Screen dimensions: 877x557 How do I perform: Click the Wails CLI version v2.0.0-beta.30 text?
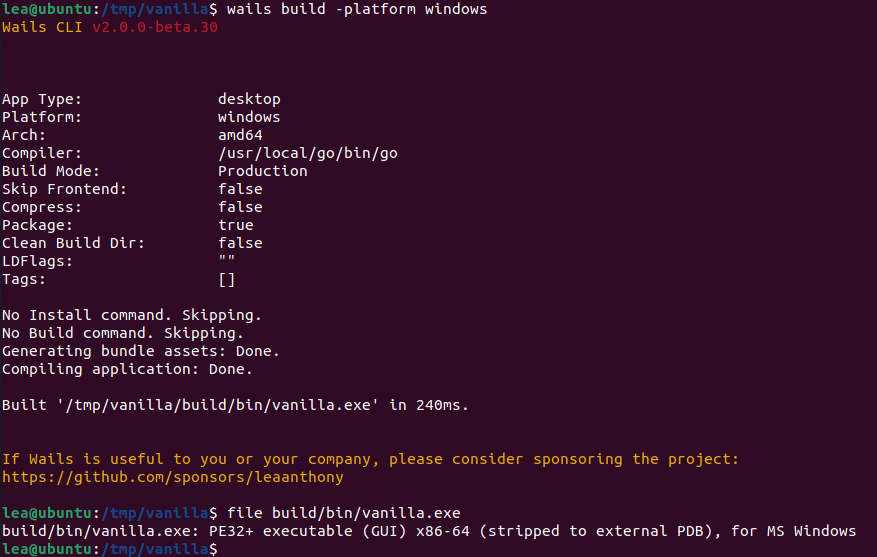(x=155, y=27)
